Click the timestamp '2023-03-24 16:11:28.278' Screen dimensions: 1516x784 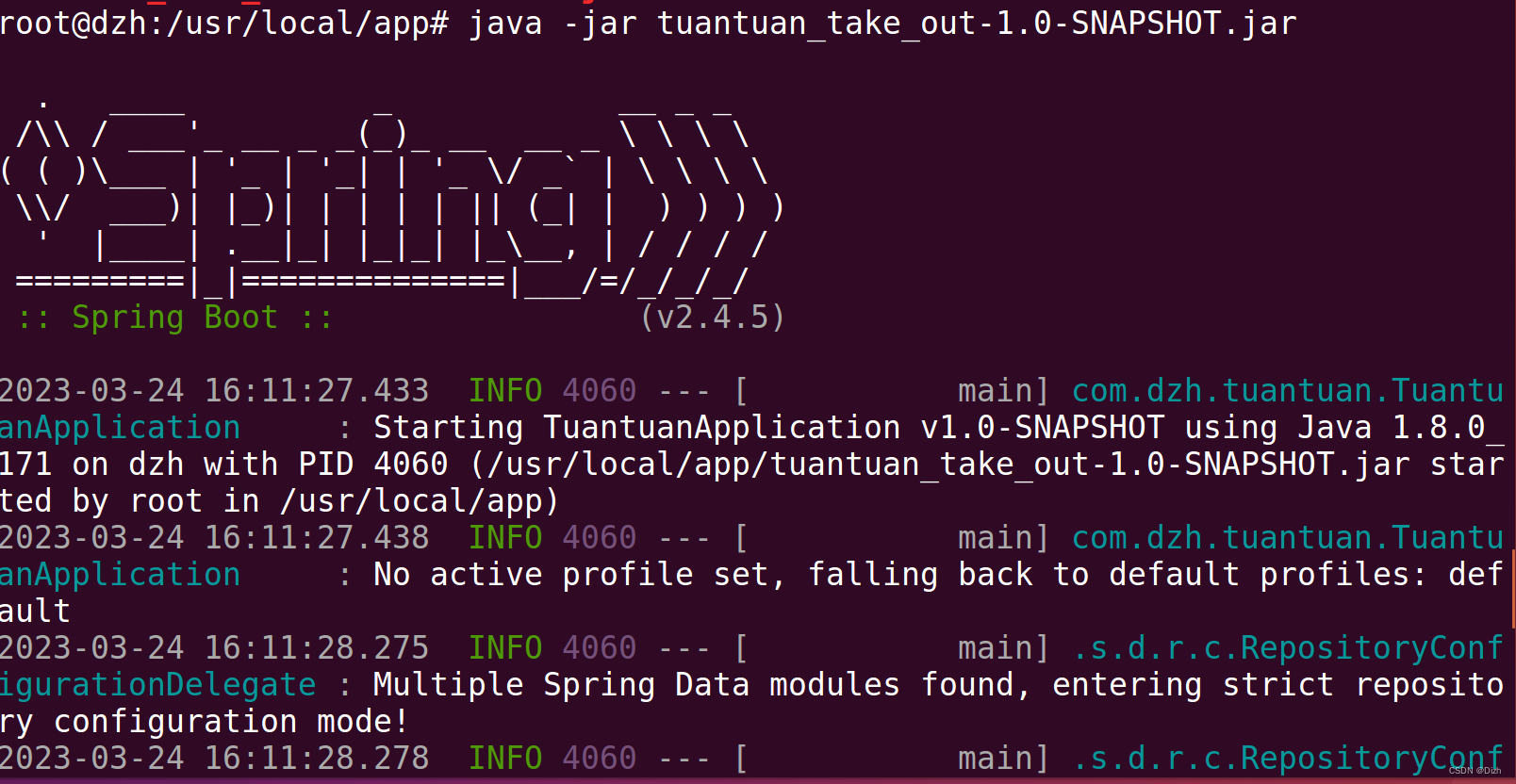[x=214, y=758]
